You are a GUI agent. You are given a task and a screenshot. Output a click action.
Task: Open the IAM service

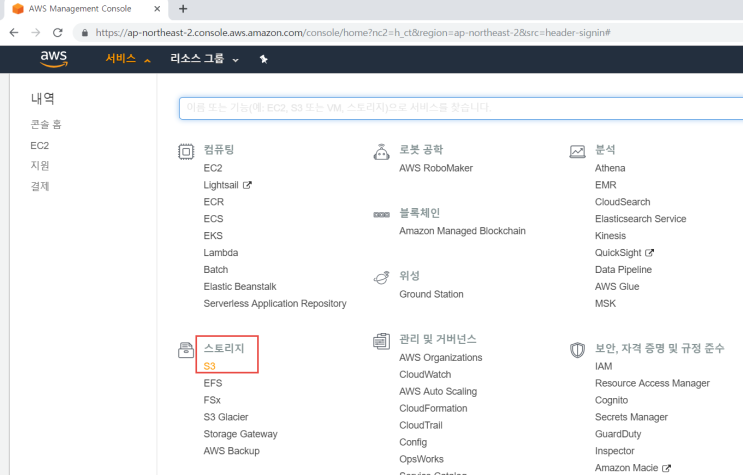click(x=603, y=366)
